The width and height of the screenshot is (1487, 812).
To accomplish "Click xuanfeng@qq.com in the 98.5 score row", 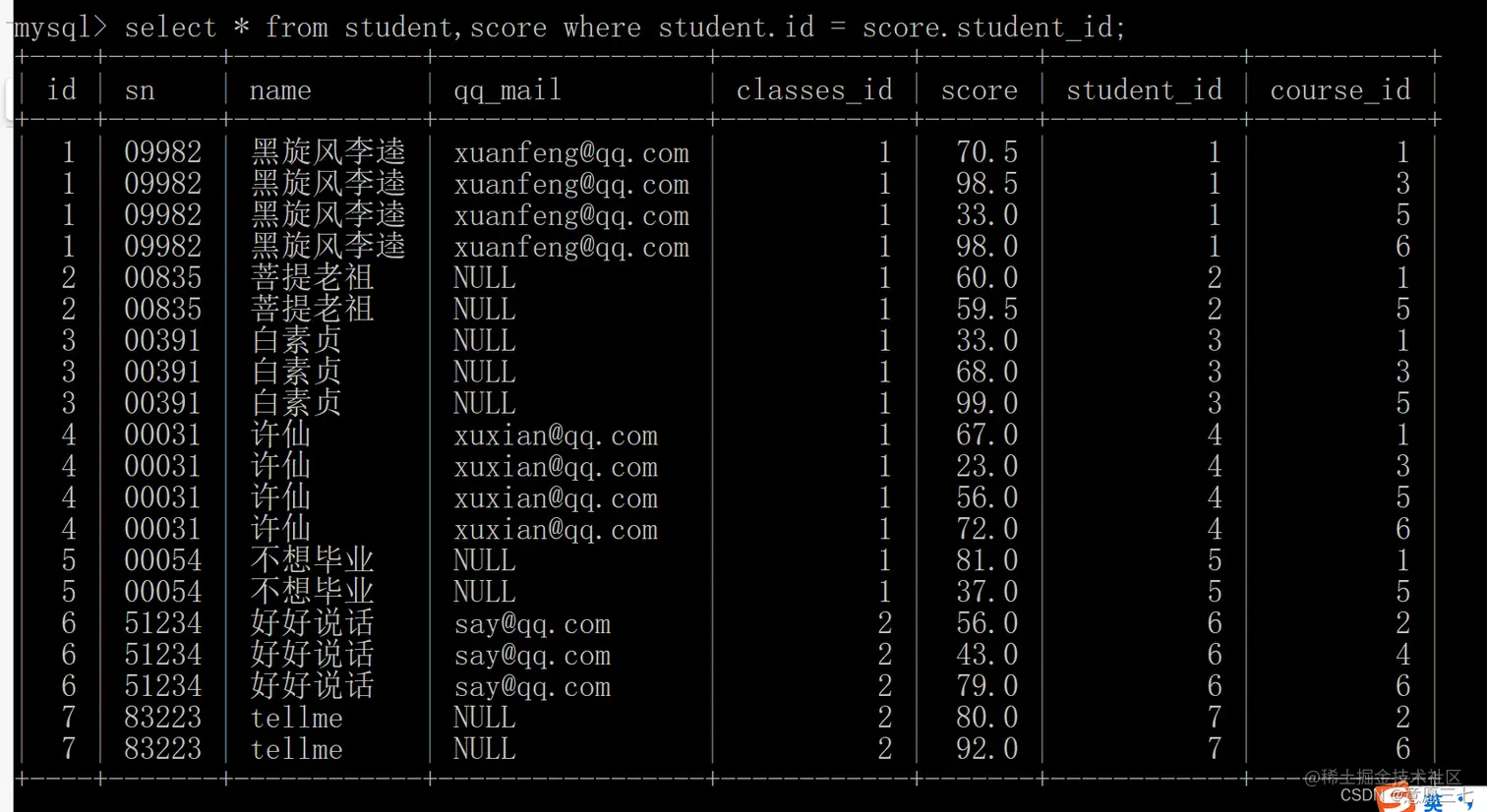I will click(x=571, y=185).
